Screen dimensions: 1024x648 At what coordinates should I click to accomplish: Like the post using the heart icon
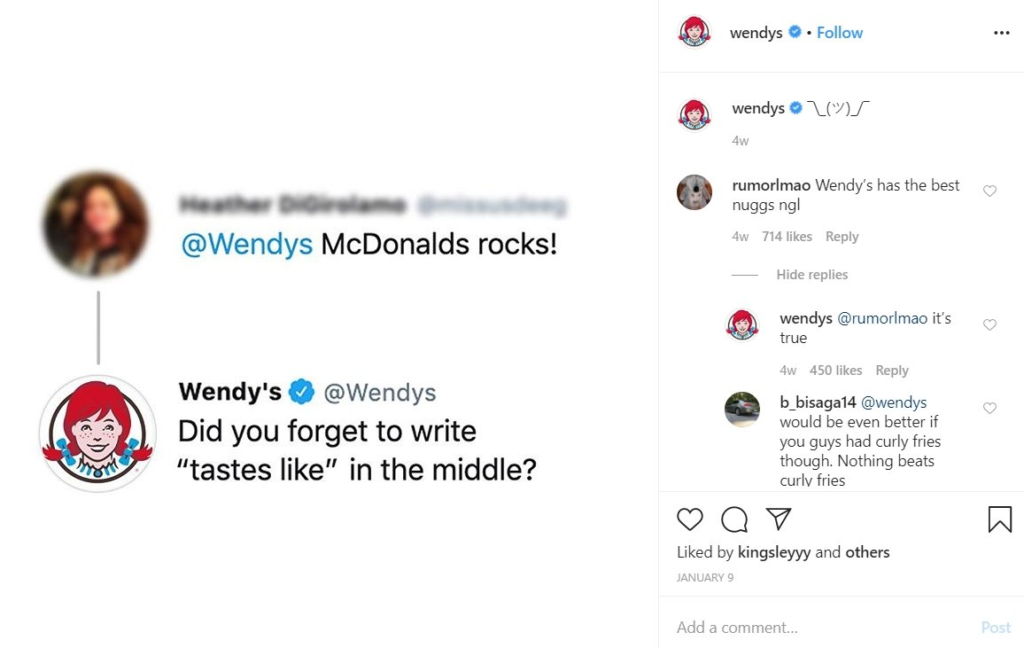tap(690, 520)
